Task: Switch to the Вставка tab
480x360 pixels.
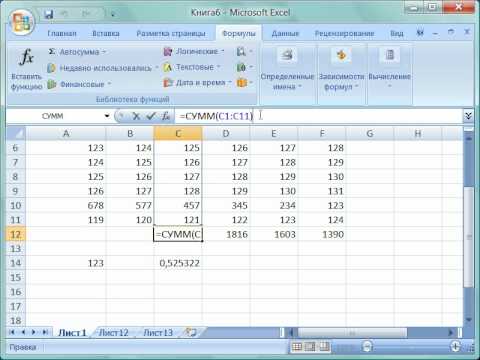Action: point(106,34)
